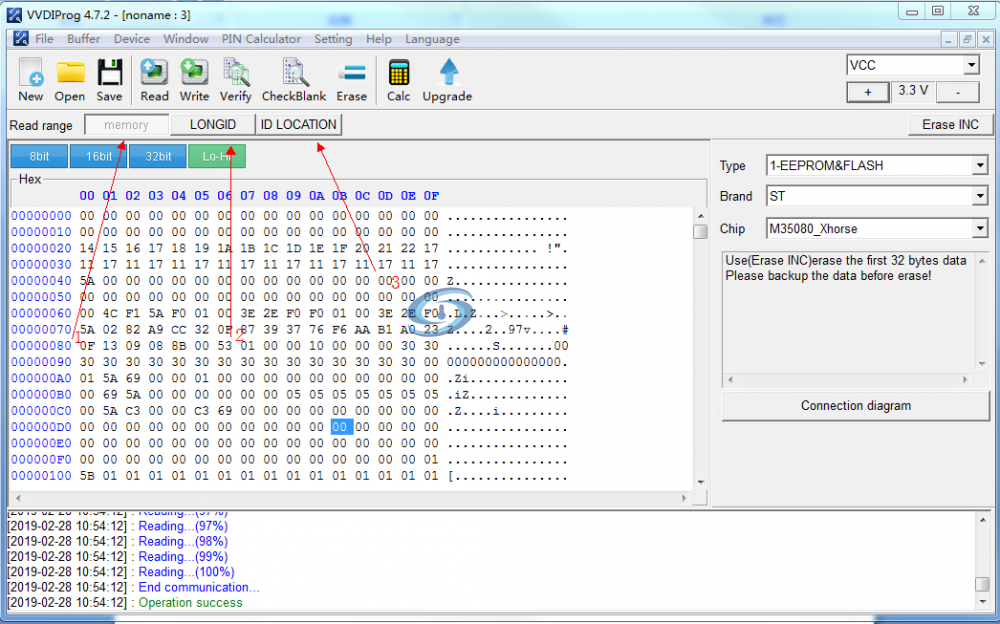Click the Upgrade arrow icon
Screen dimensions: 1000x624
[447, 80]
